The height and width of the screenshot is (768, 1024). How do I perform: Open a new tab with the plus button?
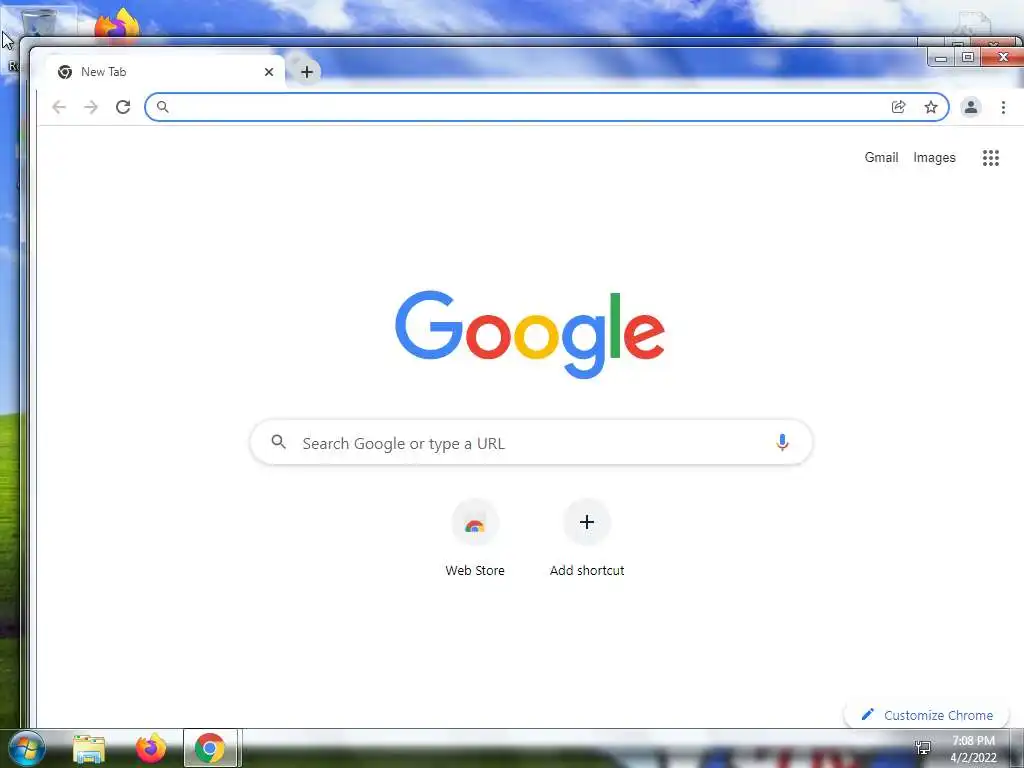point(307,72)
